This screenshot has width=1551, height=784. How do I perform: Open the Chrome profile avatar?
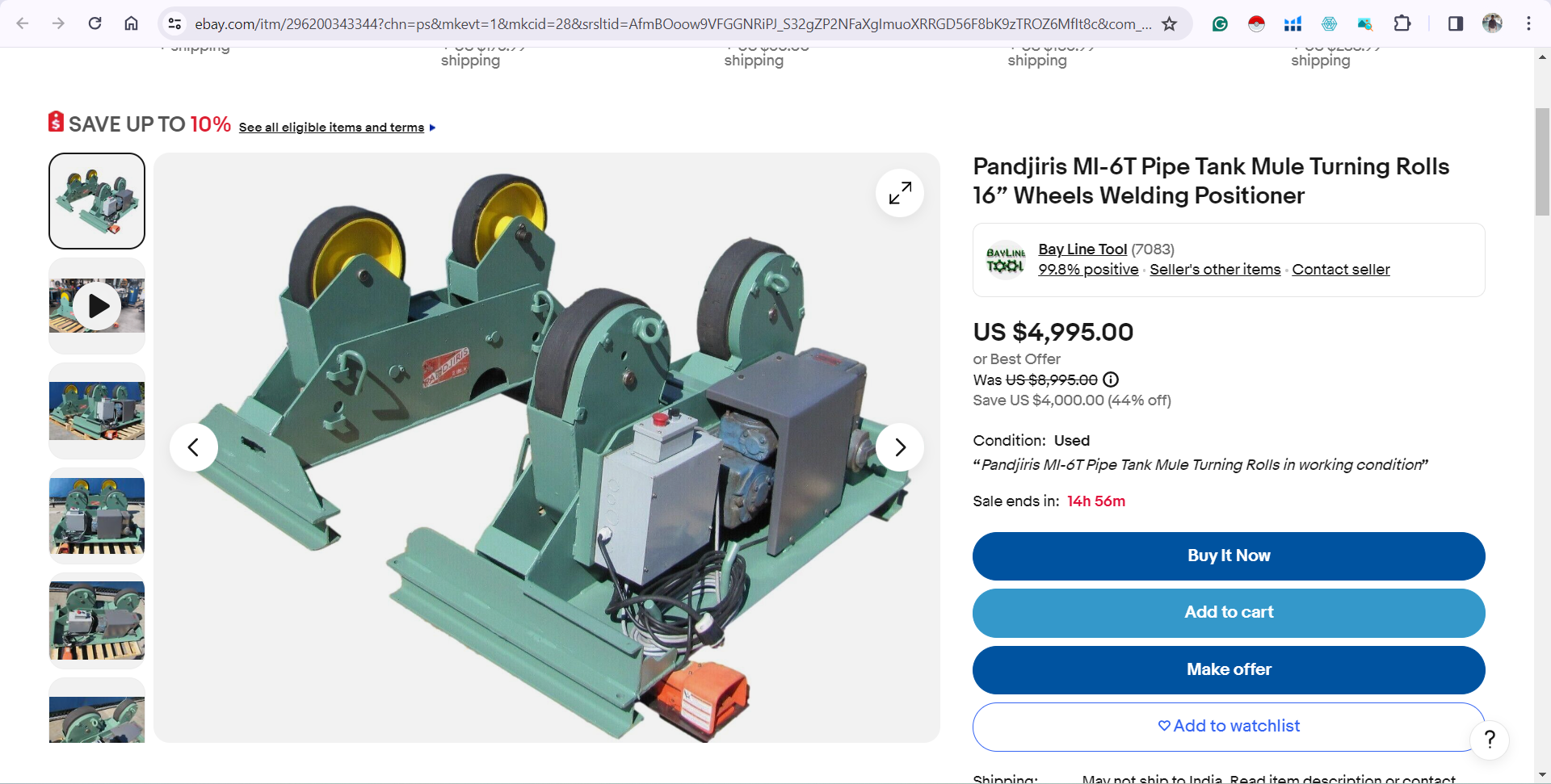pyautogui.click(x=1492, y=23)
